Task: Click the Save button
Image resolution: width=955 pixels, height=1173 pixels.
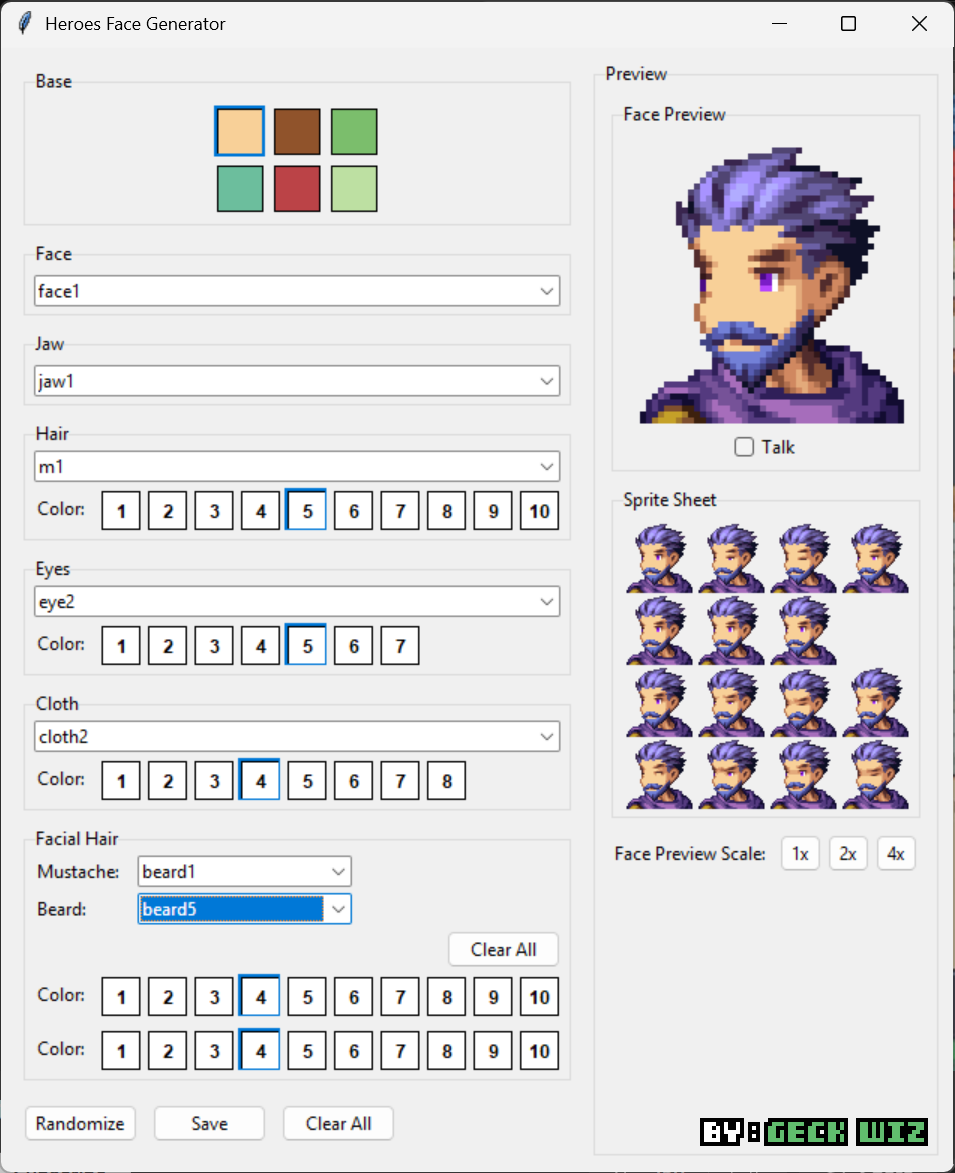Action: (x=209, y=1123)
